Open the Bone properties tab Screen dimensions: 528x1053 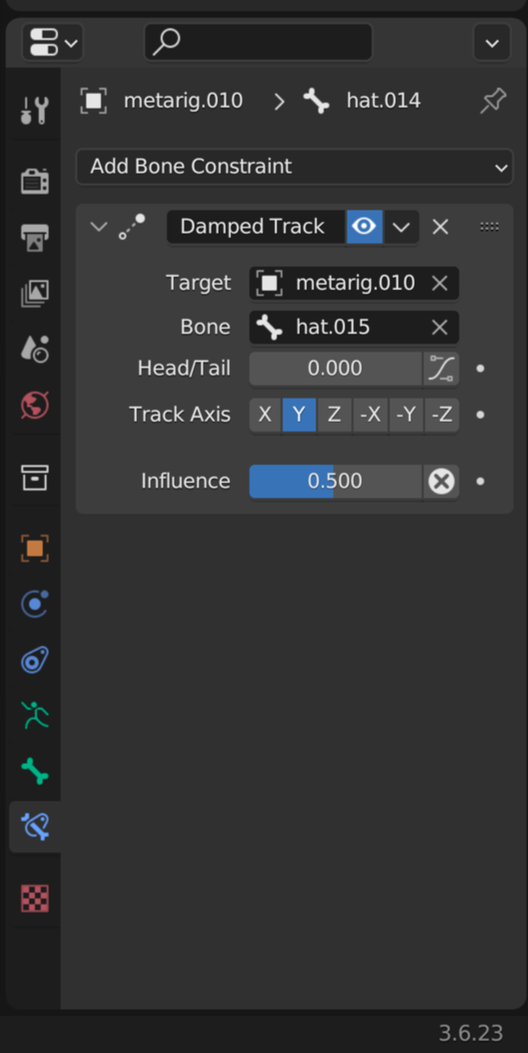(x=34, y=771)
